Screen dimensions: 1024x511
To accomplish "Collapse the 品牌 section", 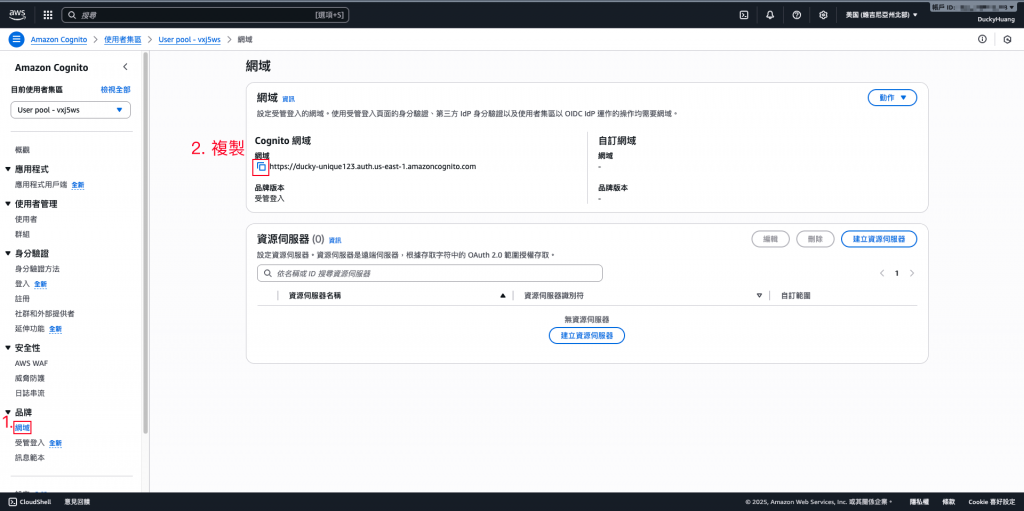I will 8,412.
